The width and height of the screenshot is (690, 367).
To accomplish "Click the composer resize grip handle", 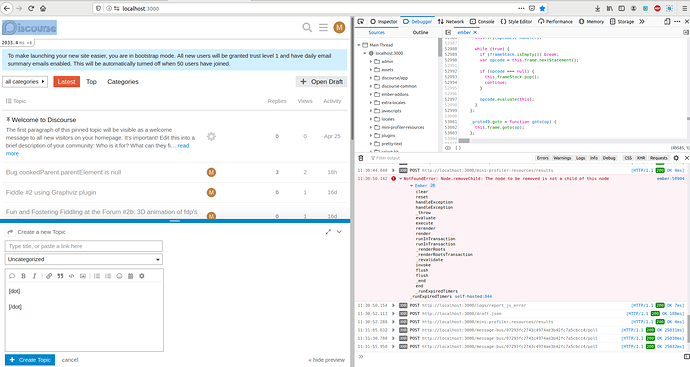I will click(x=175, y=221).
